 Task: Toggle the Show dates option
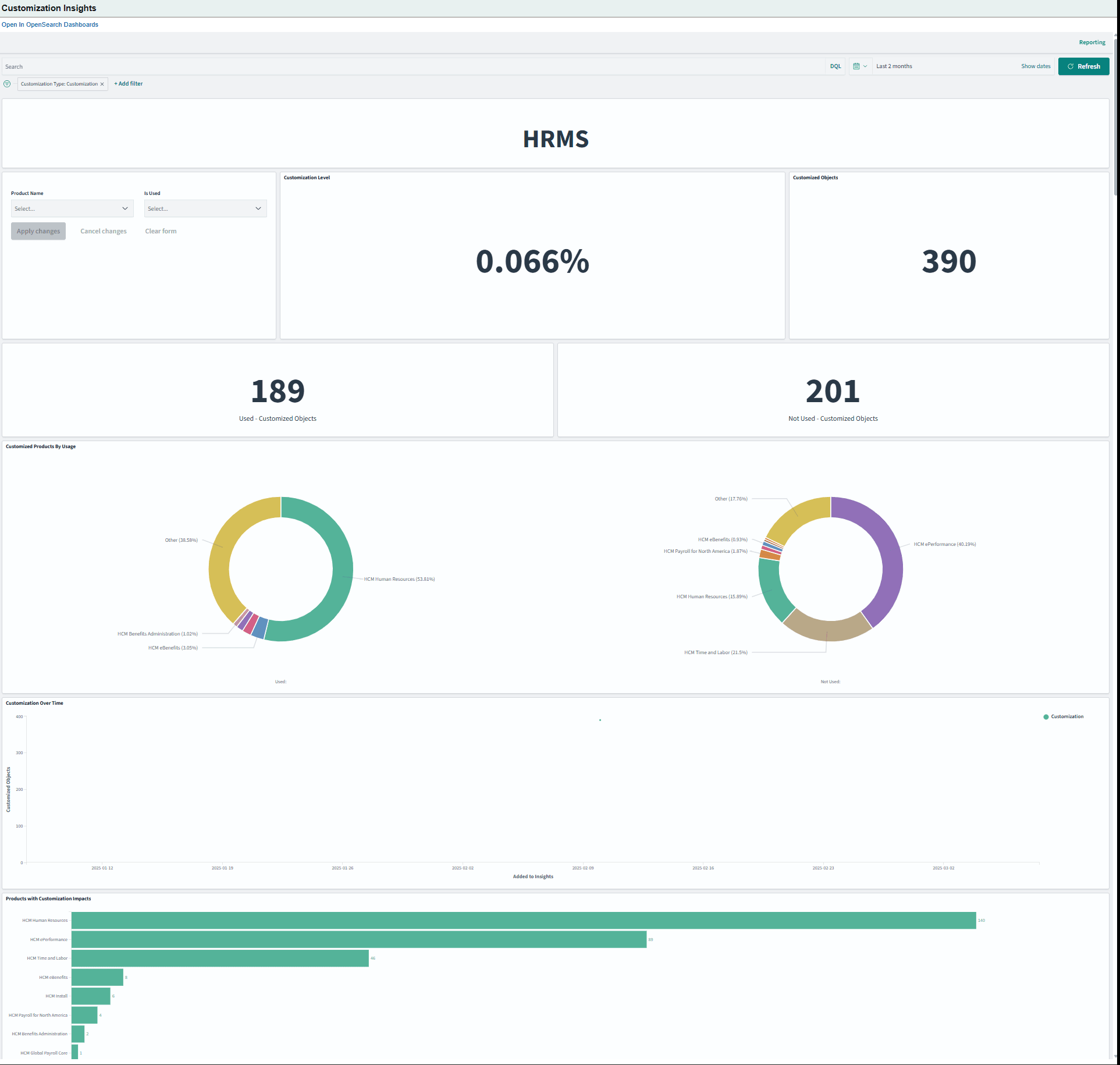[x=1035, y=66]
